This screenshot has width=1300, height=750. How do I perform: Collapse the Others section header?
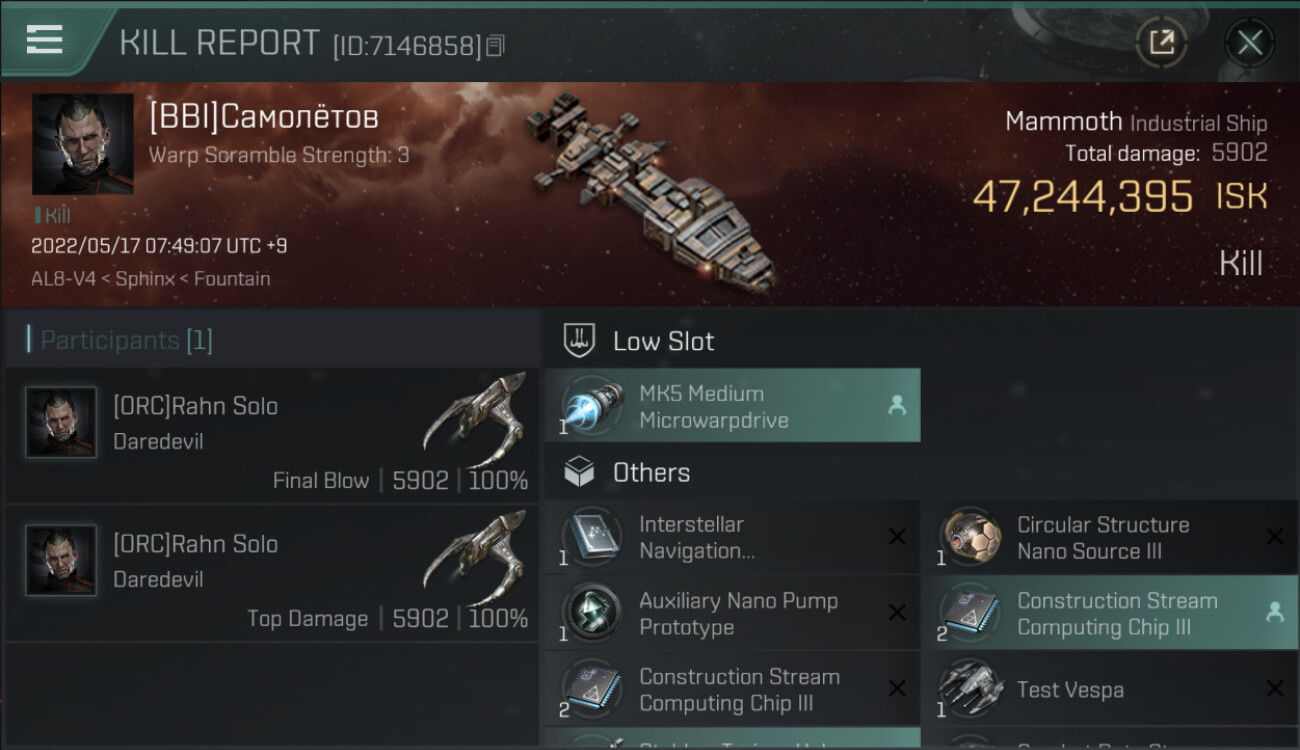pyautogui.click(x=651, y=472)
